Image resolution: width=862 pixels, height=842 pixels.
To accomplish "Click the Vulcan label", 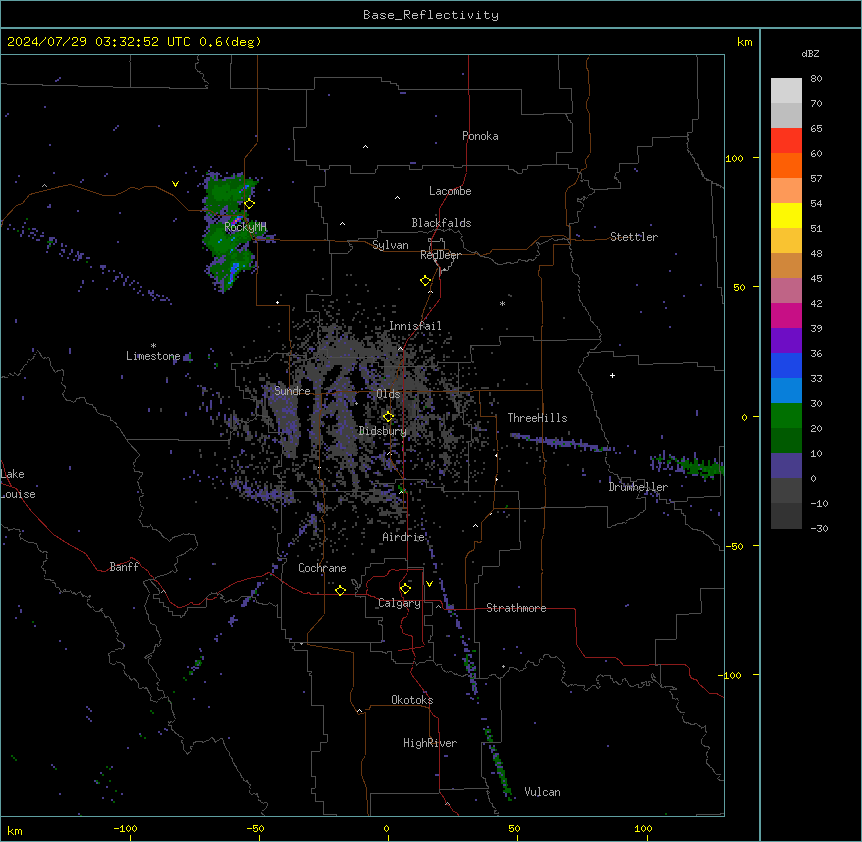I will (x=543, y=792).
